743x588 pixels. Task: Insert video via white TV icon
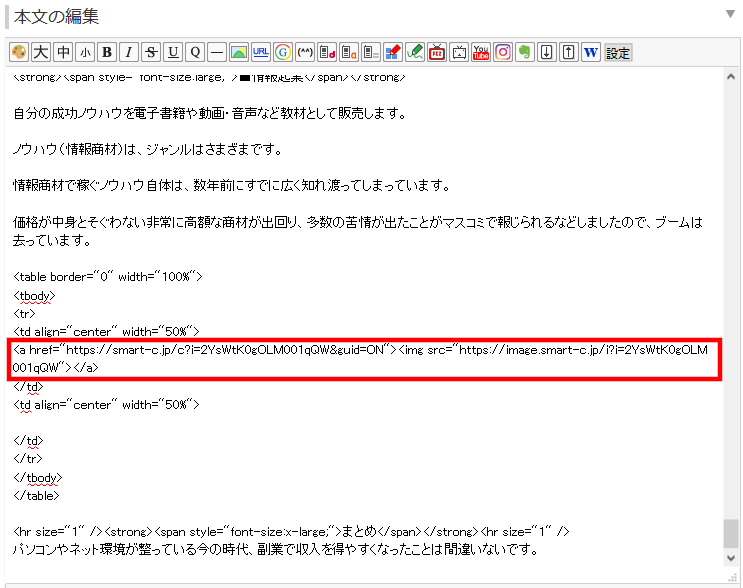(x=459, y=52)
